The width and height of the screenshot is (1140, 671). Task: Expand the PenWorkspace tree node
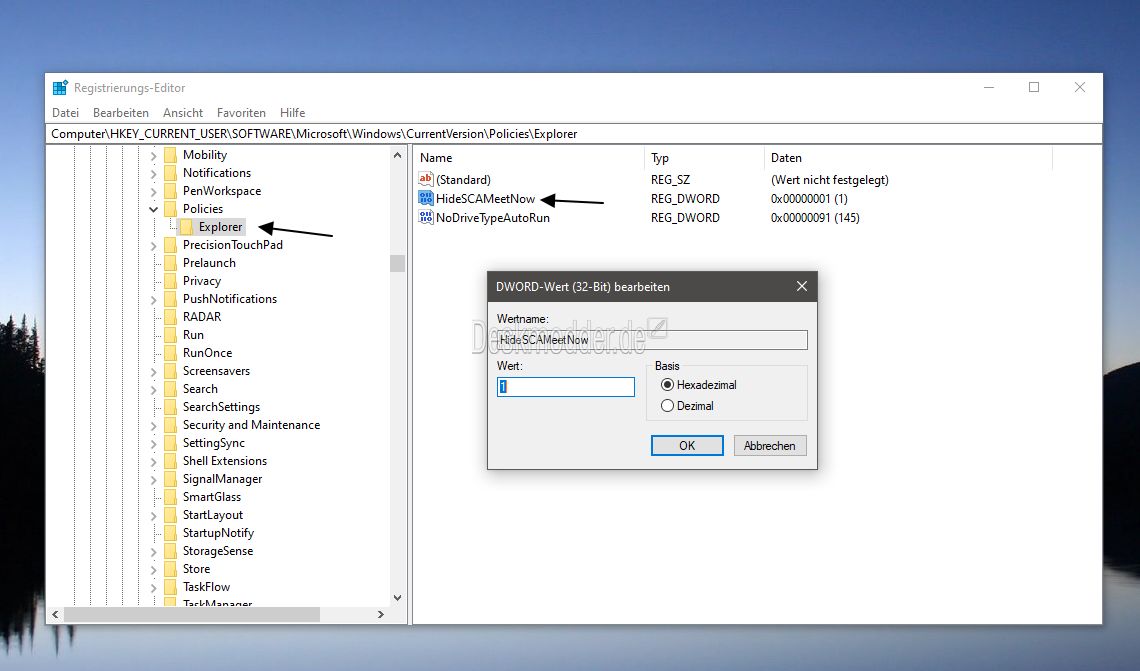[153, 192]
